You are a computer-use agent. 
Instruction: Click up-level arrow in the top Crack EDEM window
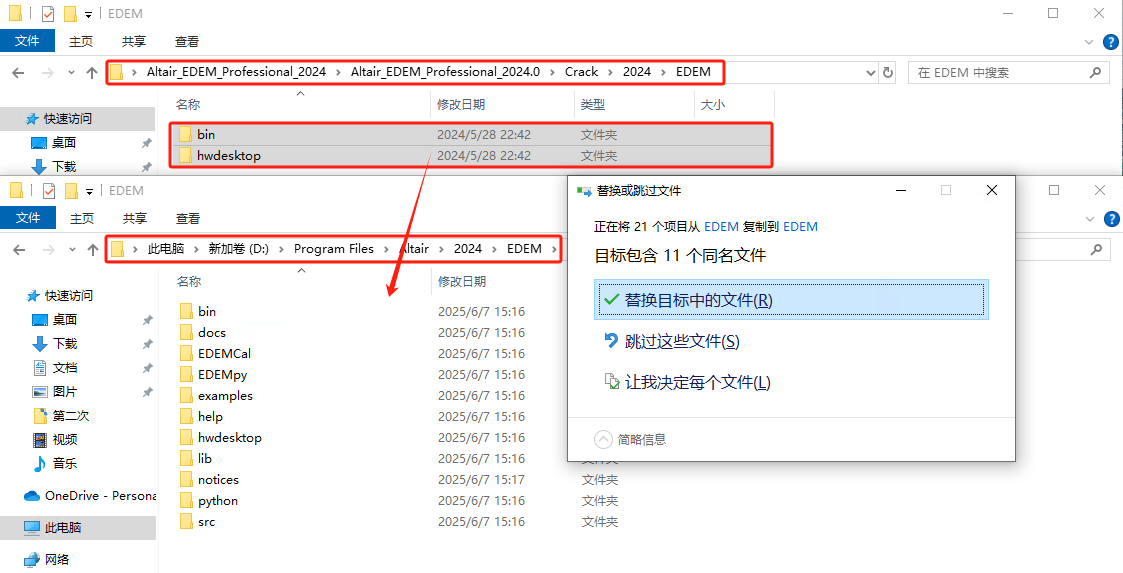92,72
